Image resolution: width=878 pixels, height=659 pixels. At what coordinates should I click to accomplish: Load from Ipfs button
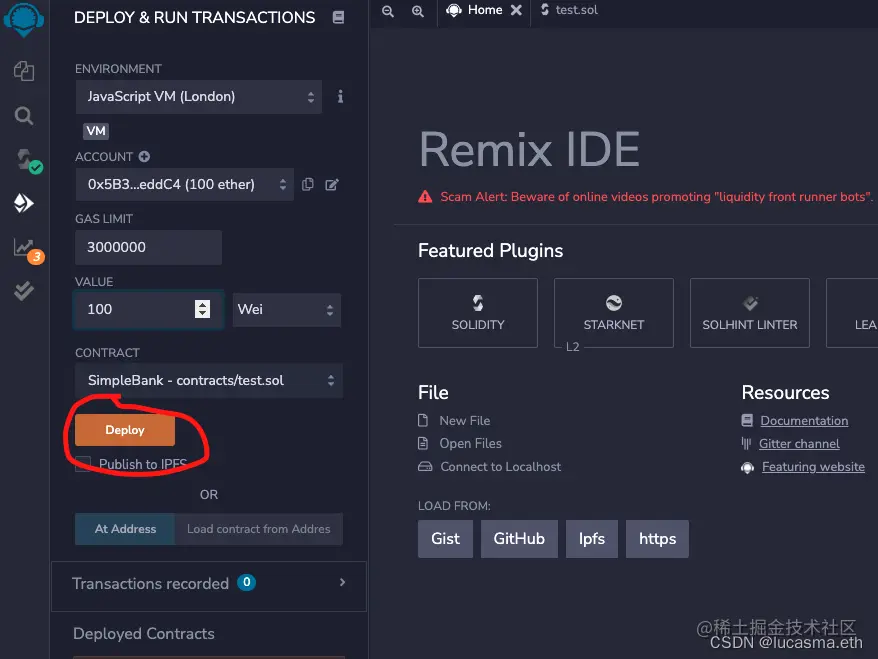(x=592, y=539)
